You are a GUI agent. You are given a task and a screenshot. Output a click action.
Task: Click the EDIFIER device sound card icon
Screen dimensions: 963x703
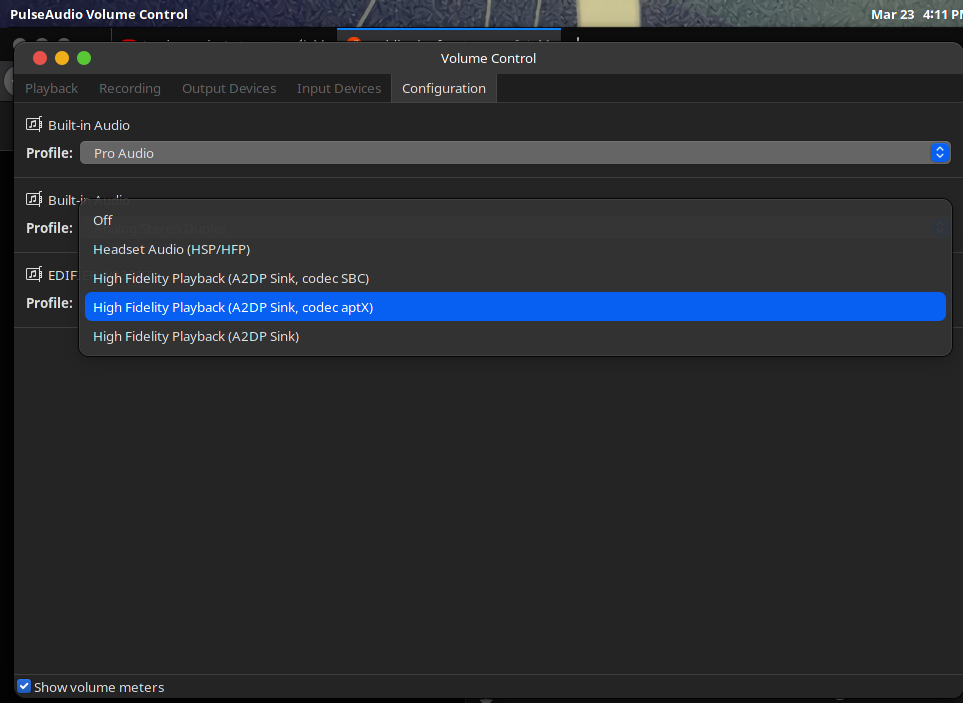coord(34,274)
